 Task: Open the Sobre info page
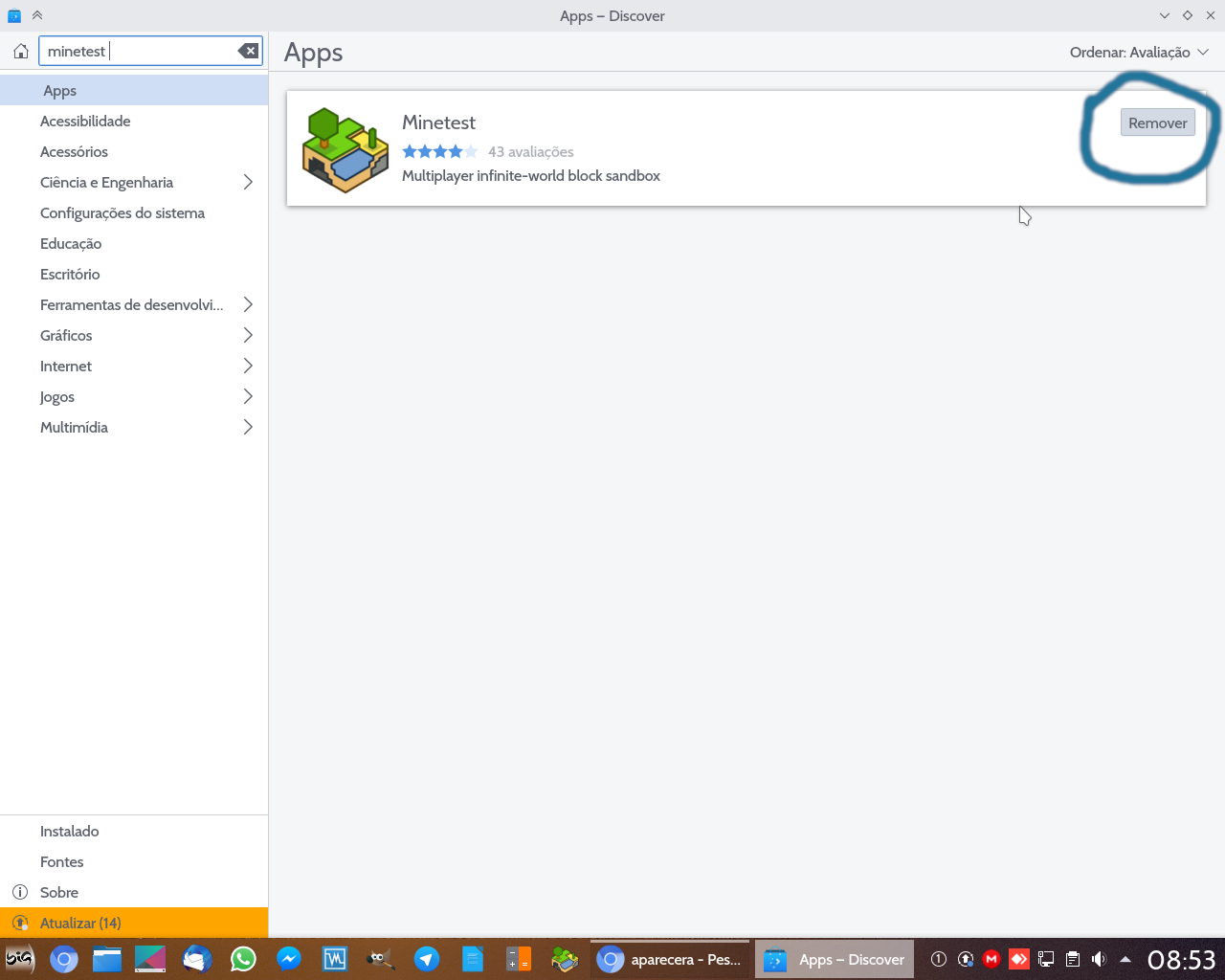tap(134, 892)
